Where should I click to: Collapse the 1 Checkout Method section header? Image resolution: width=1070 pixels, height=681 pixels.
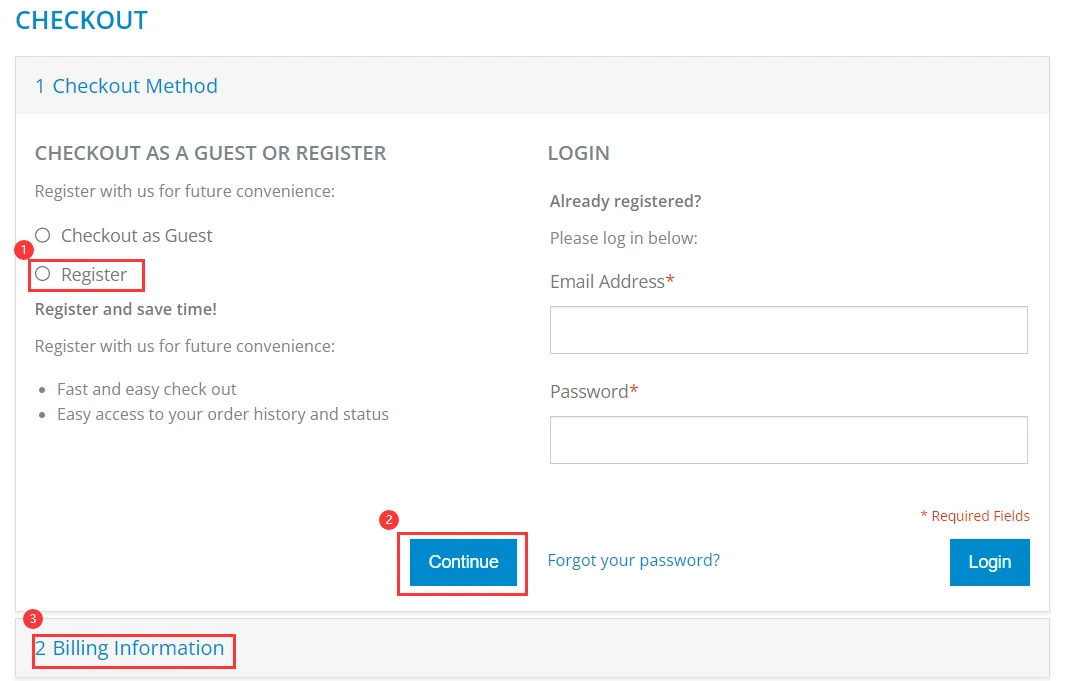click(126, 86)
